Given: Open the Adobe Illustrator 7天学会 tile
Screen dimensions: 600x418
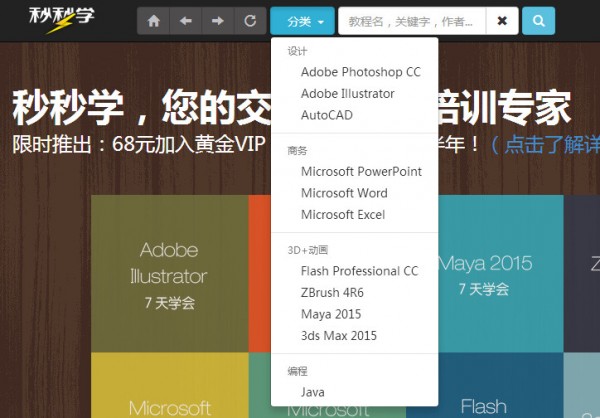Looking at the screenshot, I should pos(170,274).
